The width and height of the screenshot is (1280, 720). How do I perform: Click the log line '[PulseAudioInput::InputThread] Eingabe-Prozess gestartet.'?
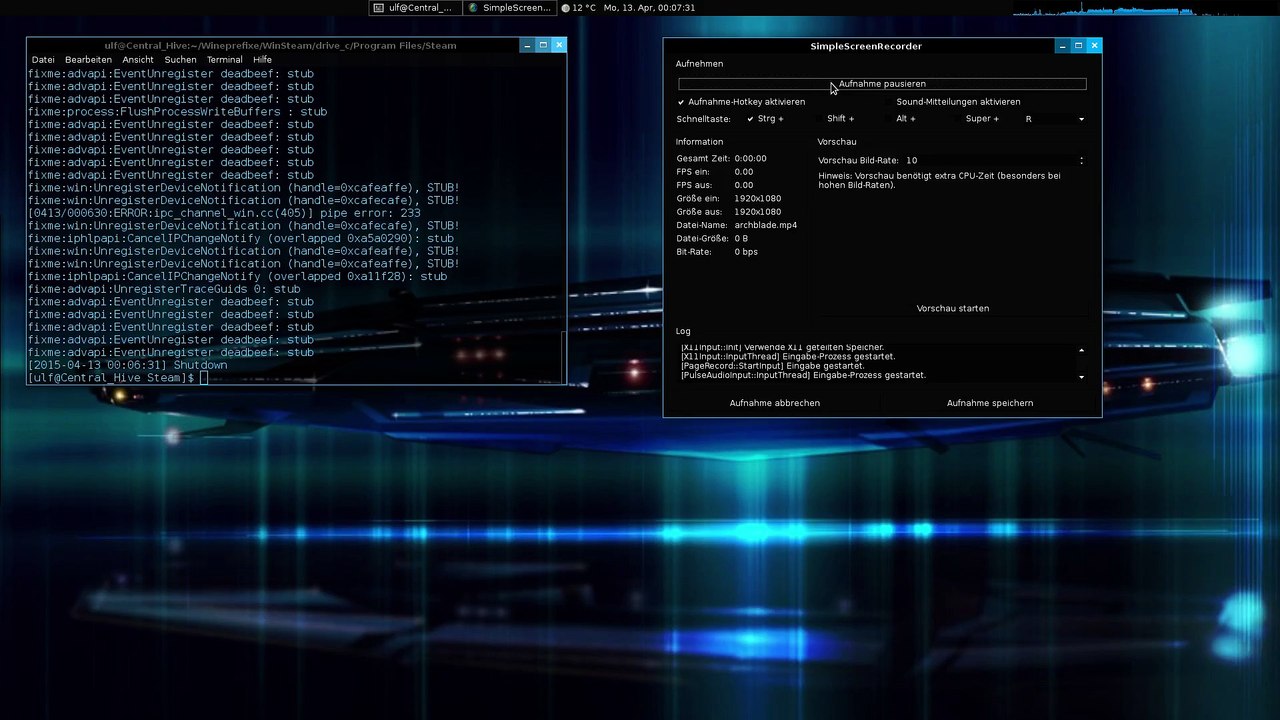coord(803,375)
